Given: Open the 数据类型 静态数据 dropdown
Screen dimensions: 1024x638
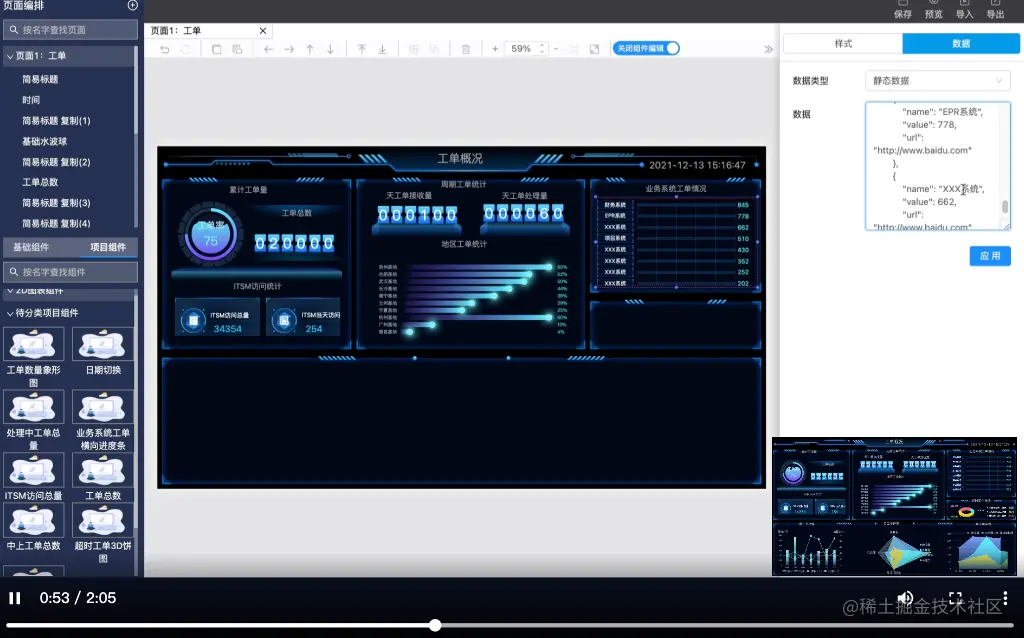Looking at the screenshot, I should point(937,80).
